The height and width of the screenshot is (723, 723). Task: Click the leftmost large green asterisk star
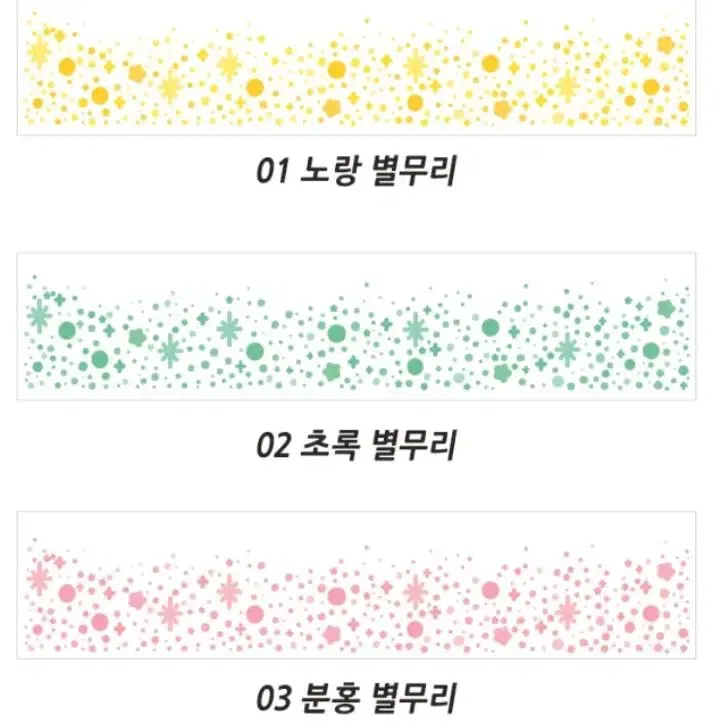pos(39,316)
